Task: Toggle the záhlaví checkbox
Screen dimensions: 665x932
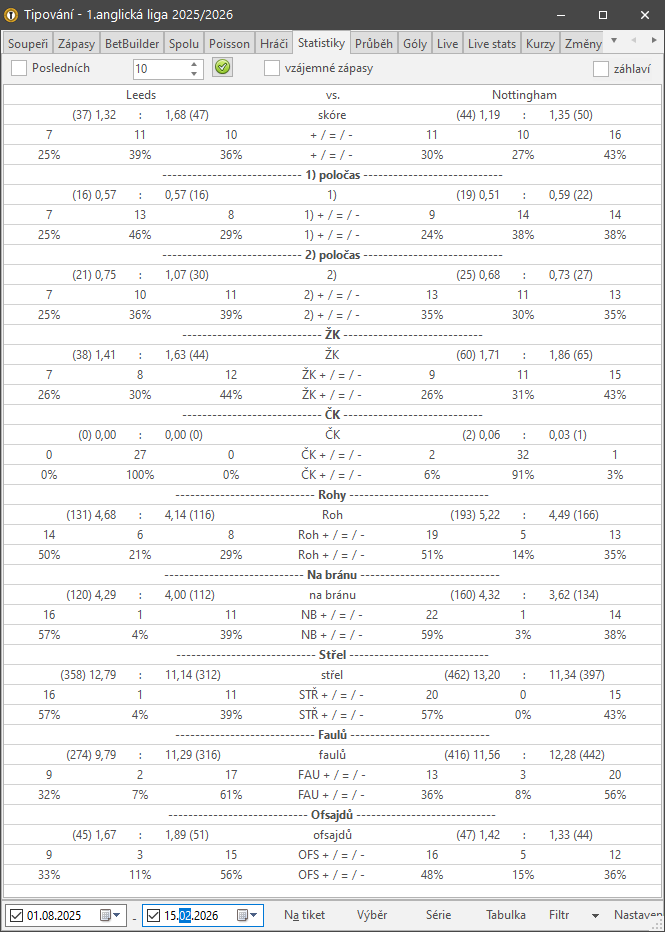Action: point(601,69)
